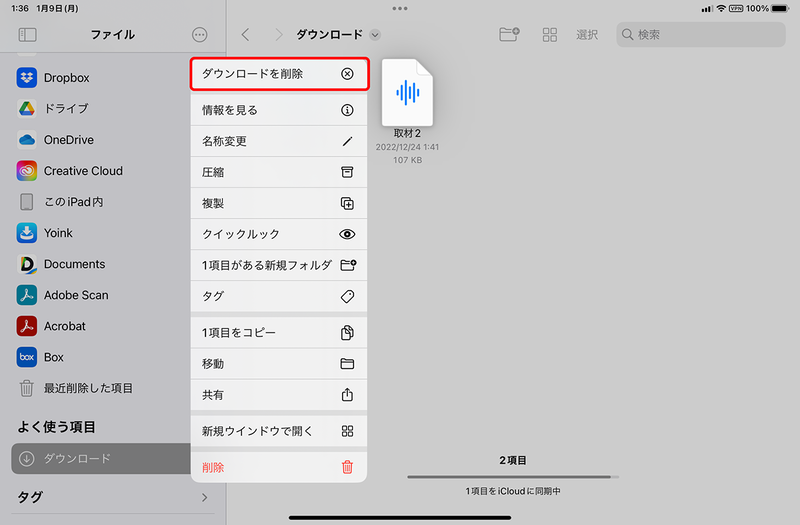Choose 複製 from context menu
Screen dimensions: 800x525
pos(279,204)
